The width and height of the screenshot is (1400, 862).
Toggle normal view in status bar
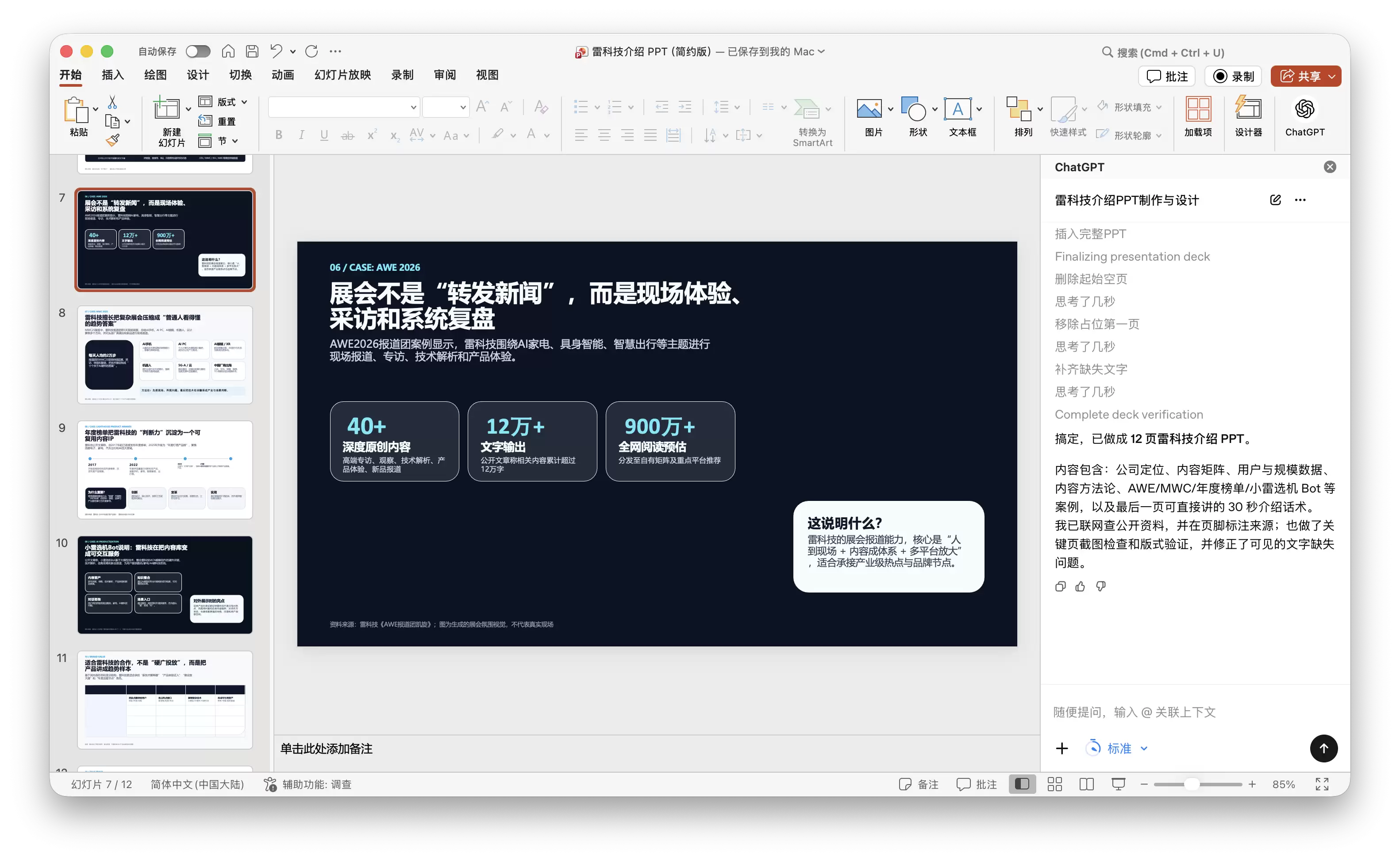1022,784
